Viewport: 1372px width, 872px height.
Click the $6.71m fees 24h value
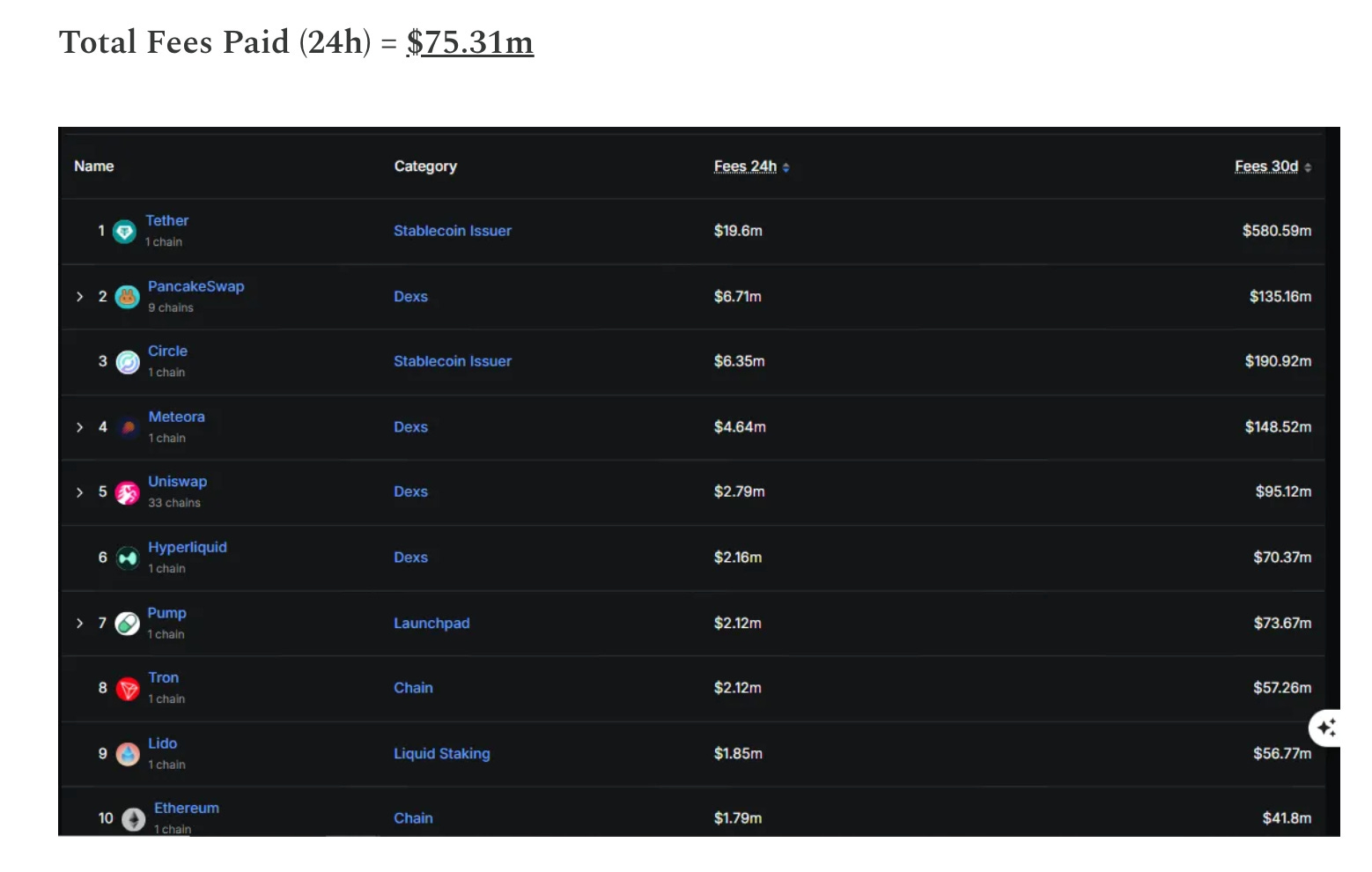coord(738,297)
